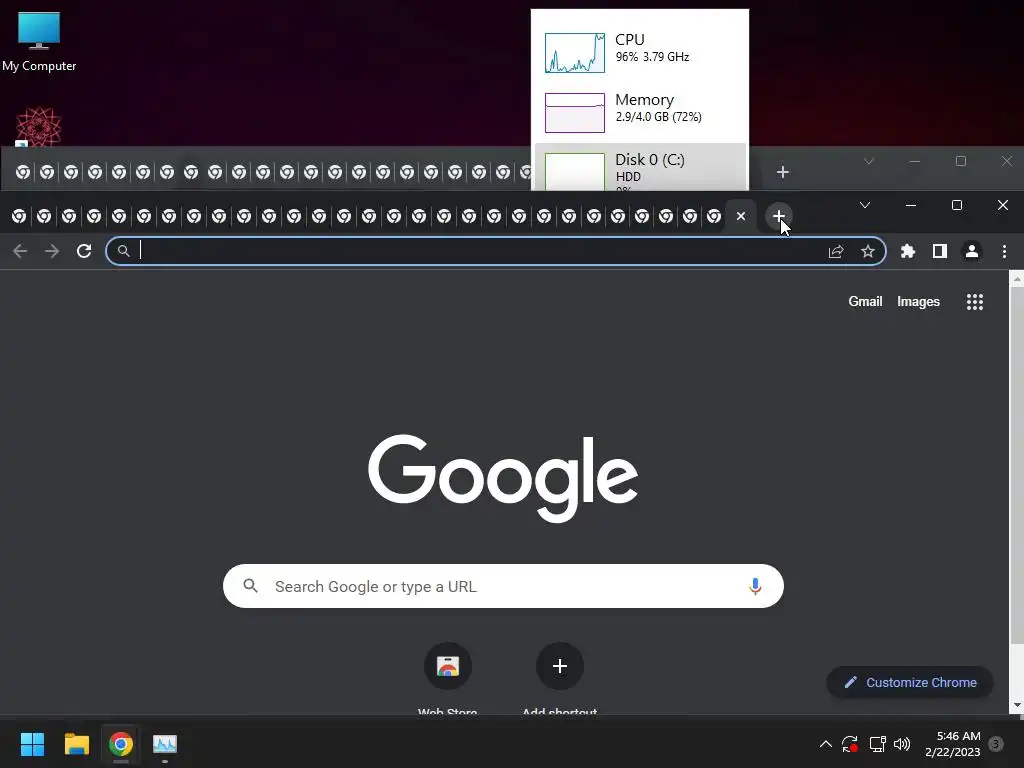The height and width of the screenshot is (768, 1024).
Task: Open the clock and date 5:46 AM
Action: 953,744
